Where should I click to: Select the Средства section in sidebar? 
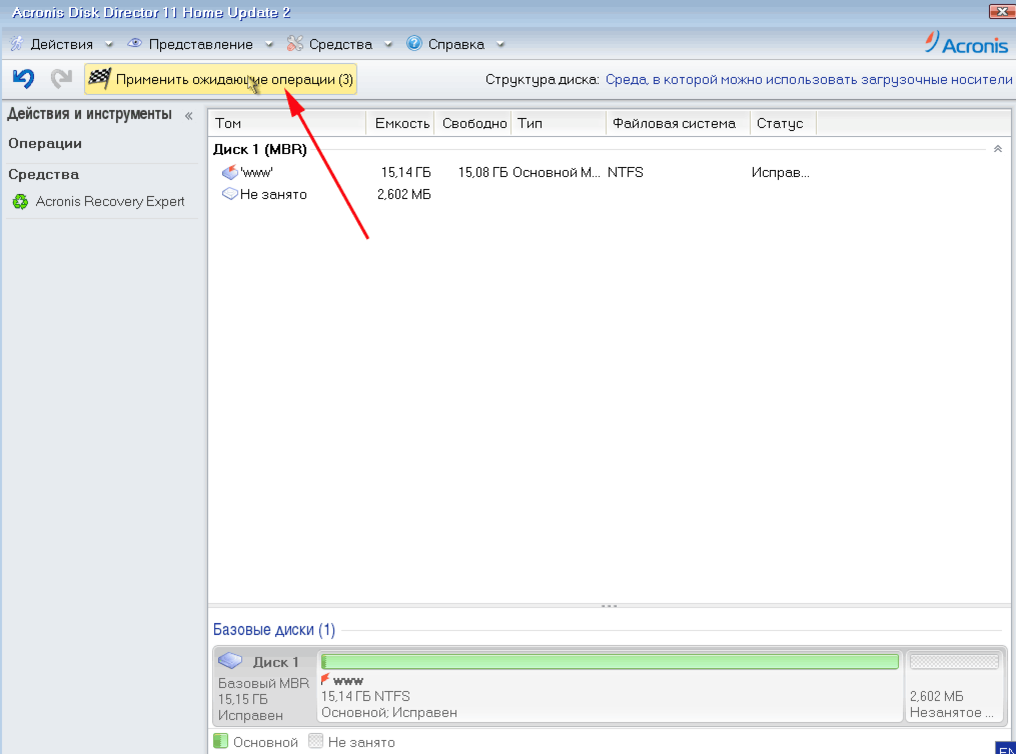click(x=43, y=174)
